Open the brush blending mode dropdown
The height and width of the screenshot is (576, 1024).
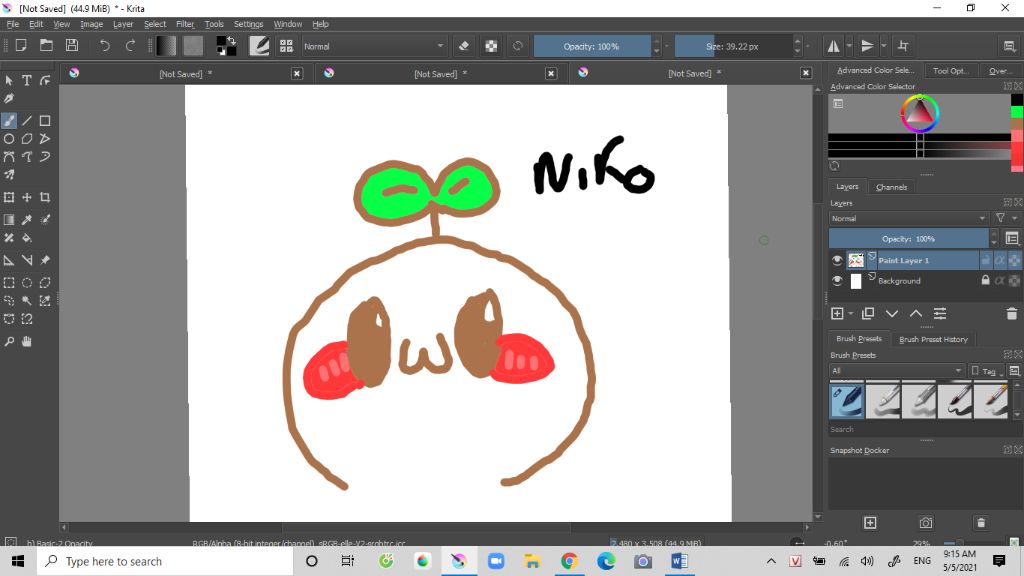coord(374,46)
